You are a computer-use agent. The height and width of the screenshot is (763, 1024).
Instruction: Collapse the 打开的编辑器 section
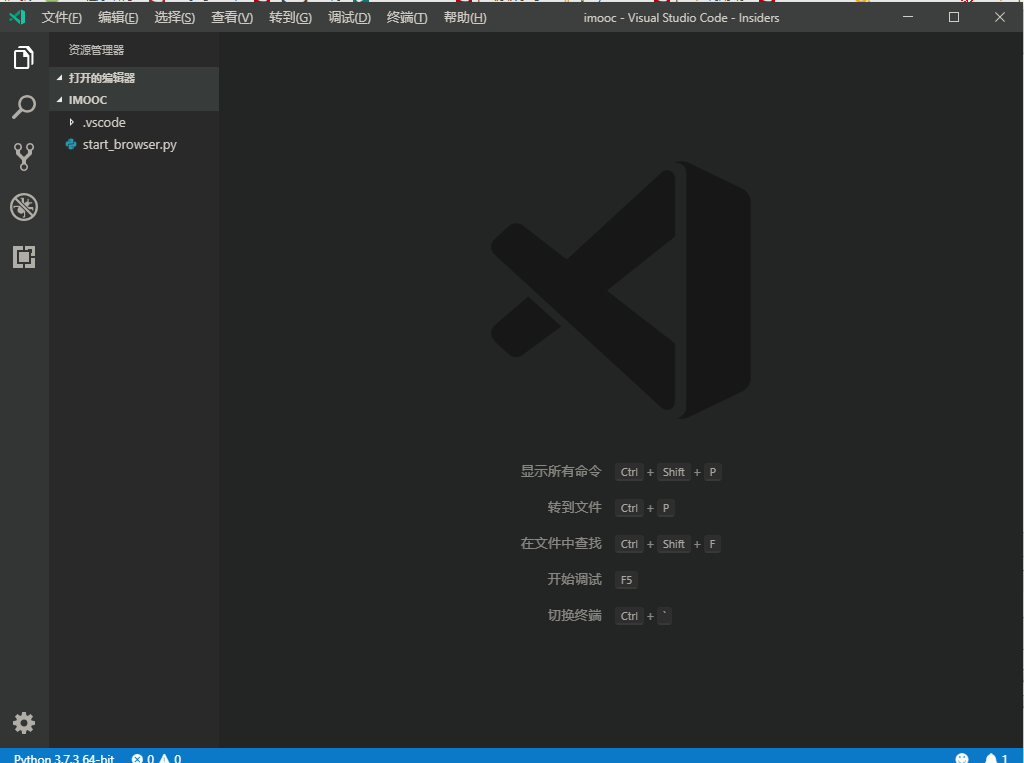point(59,78)
